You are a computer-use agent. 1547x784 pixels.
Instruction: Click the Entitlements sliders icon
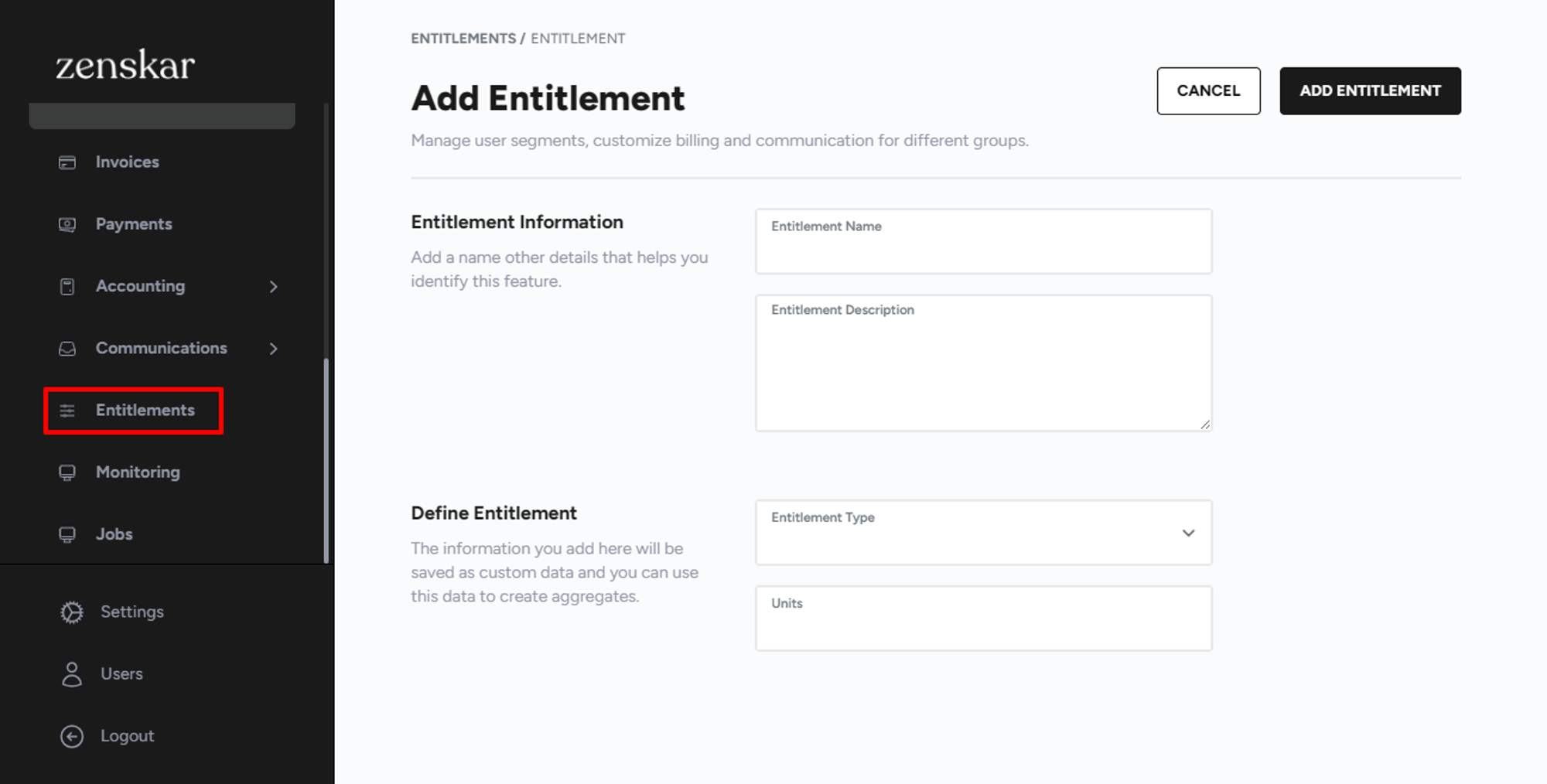click(x=67, y=411)
